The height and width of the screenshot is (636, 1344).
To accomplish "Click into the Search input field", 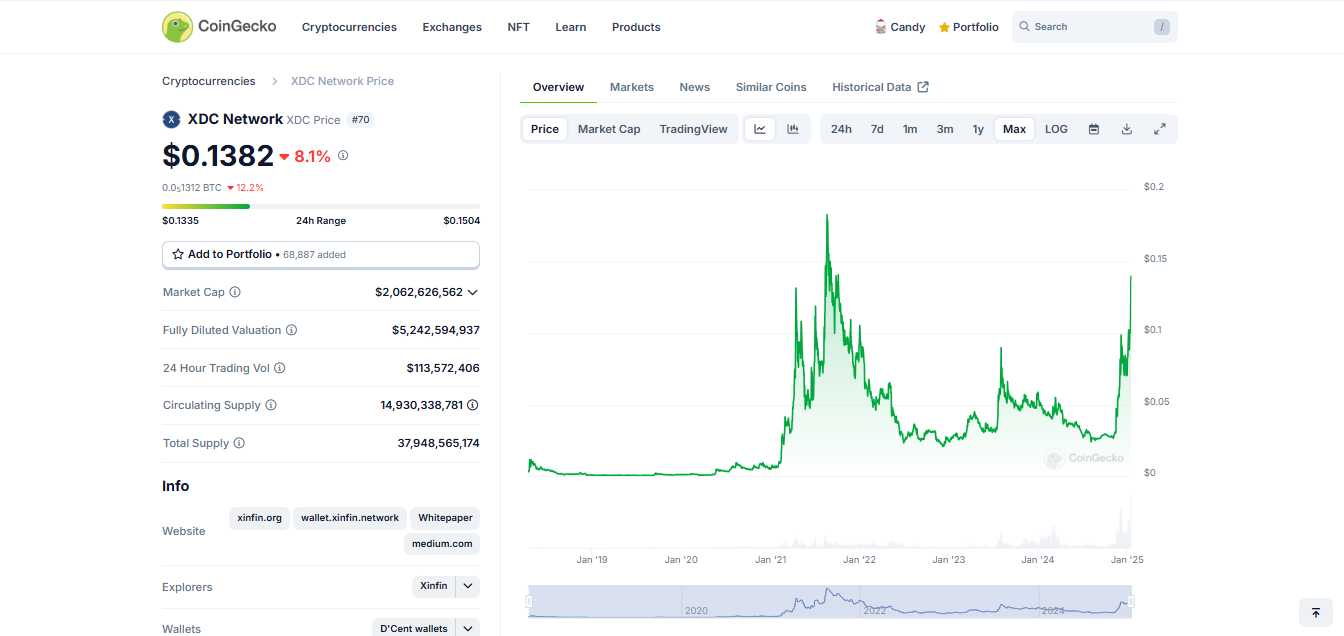I will [1094, 27].
